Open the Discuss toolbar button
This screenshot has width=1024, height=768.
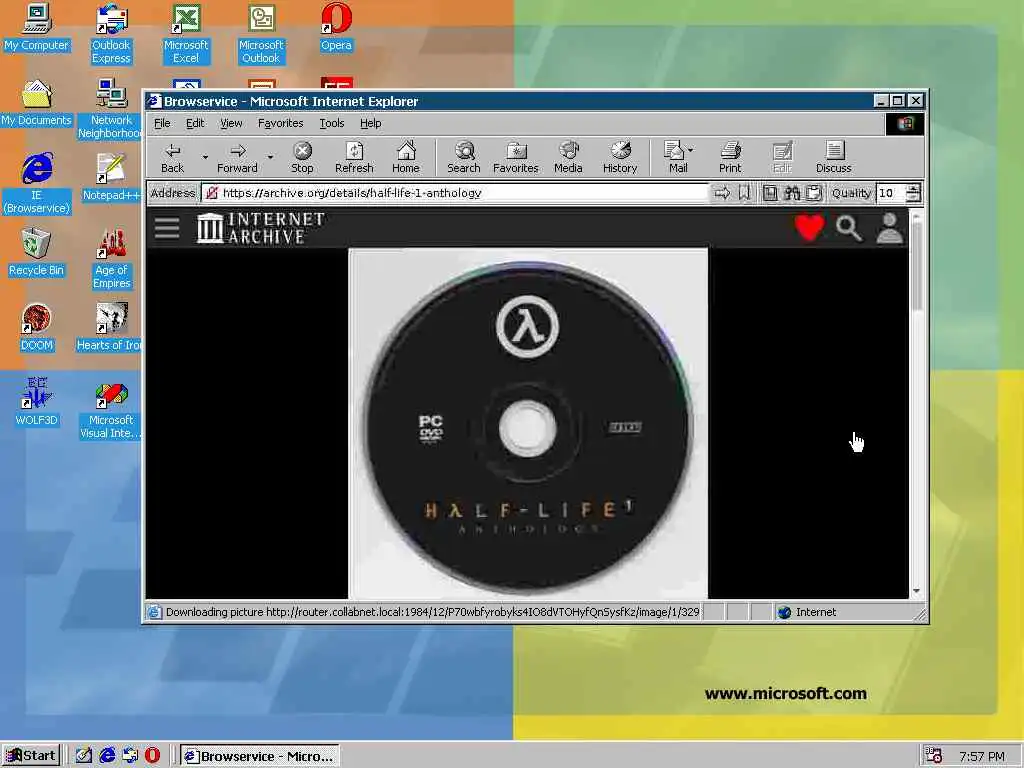click(833, 157)
